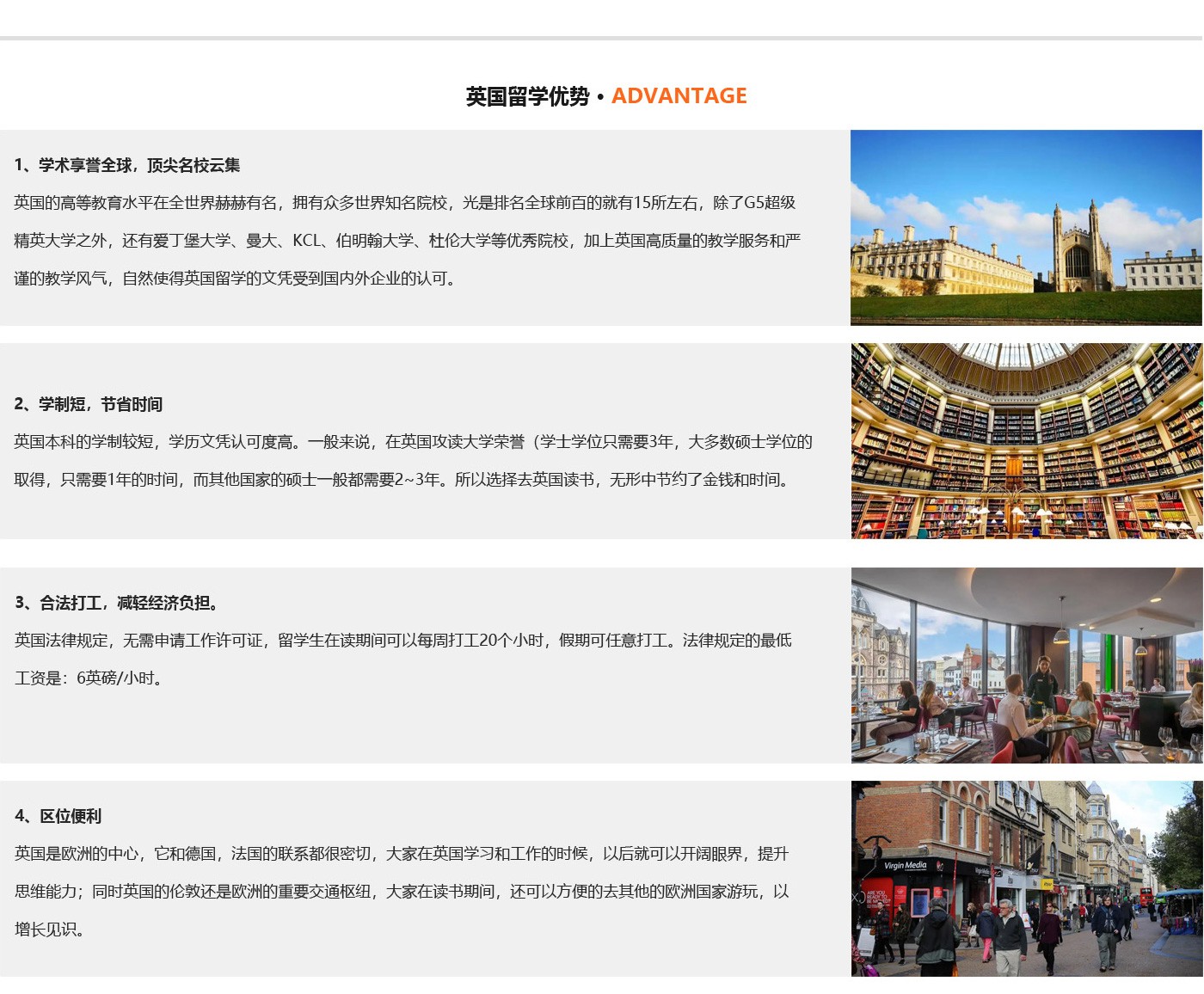Open the restaurant dining photo thumbnail

[1026, 666]
